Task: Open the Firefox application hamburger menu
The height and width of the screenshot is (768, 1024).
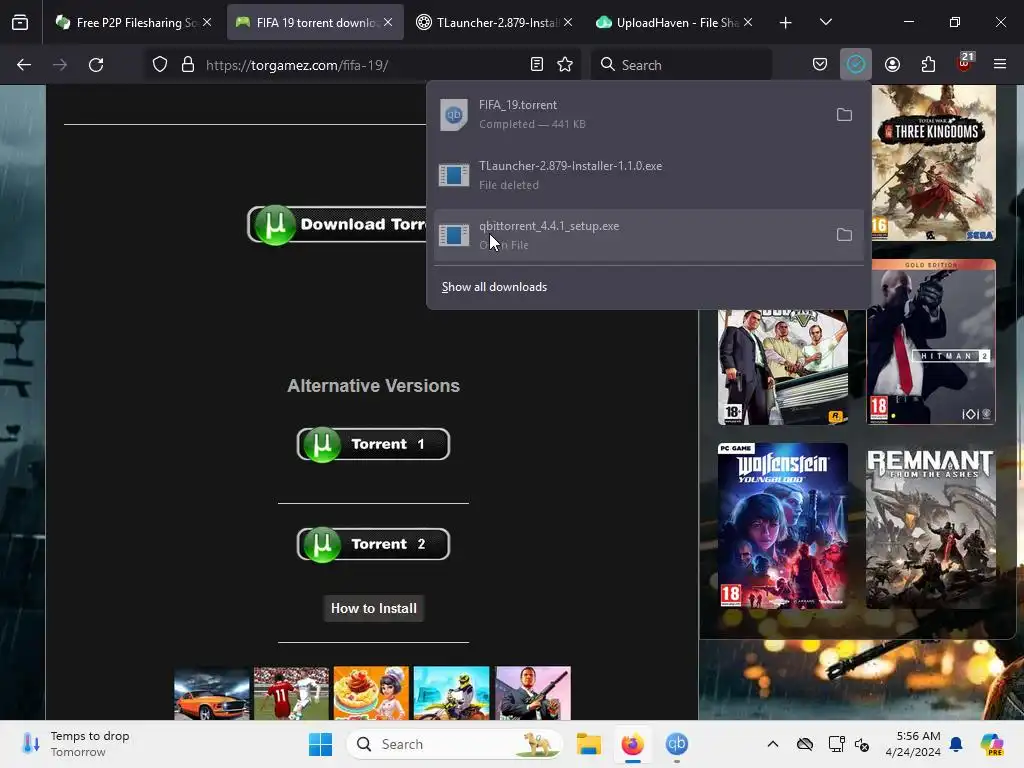Action: (1000, 64)
